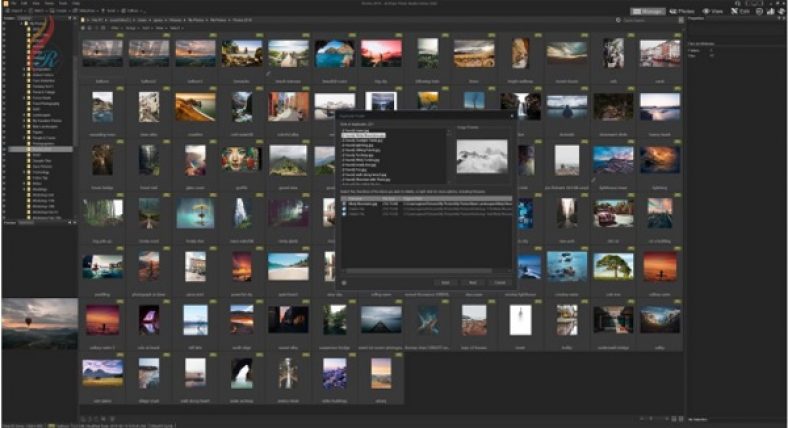The height and width of the screenshot is (428, 788).
Task: Open the Help menu
Action: coord(76,3)
